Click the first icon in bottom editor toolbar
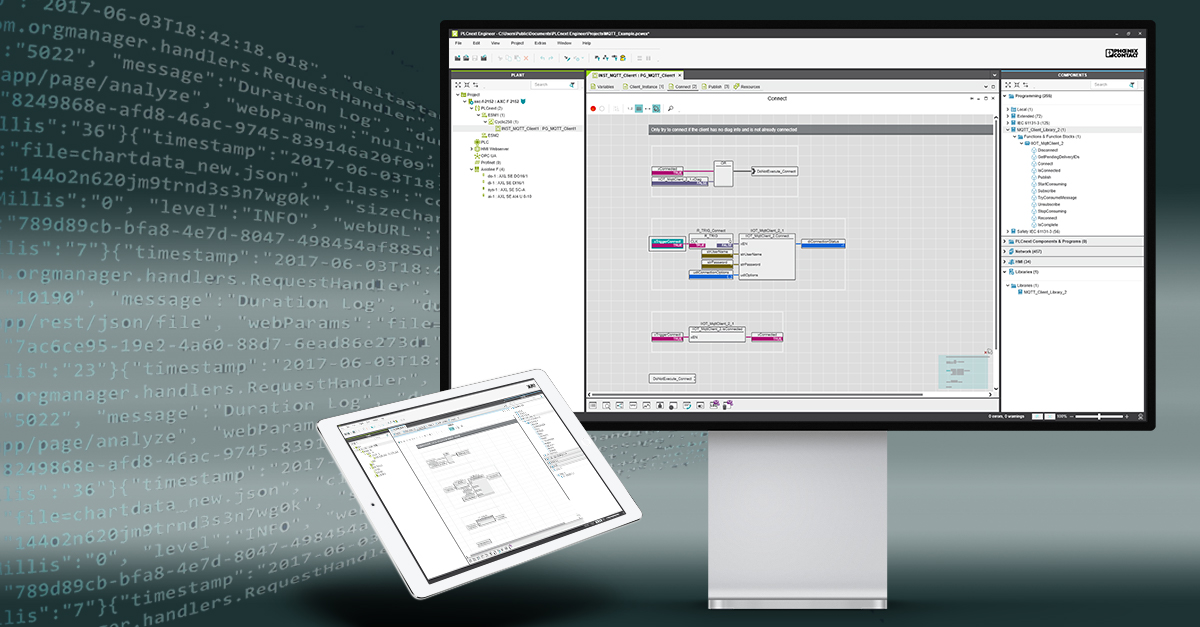The height and width of the screenshot is (627, 1200). coord(593,405)
